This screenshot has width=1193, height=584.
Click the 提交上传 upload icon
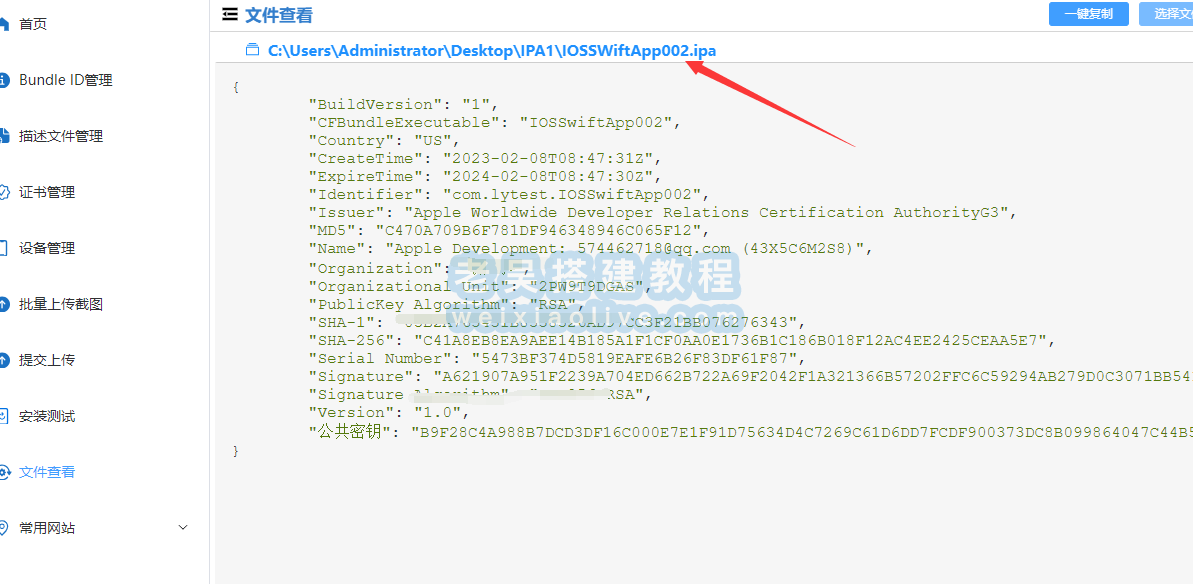pyautogui.click(x=4, y=360)
